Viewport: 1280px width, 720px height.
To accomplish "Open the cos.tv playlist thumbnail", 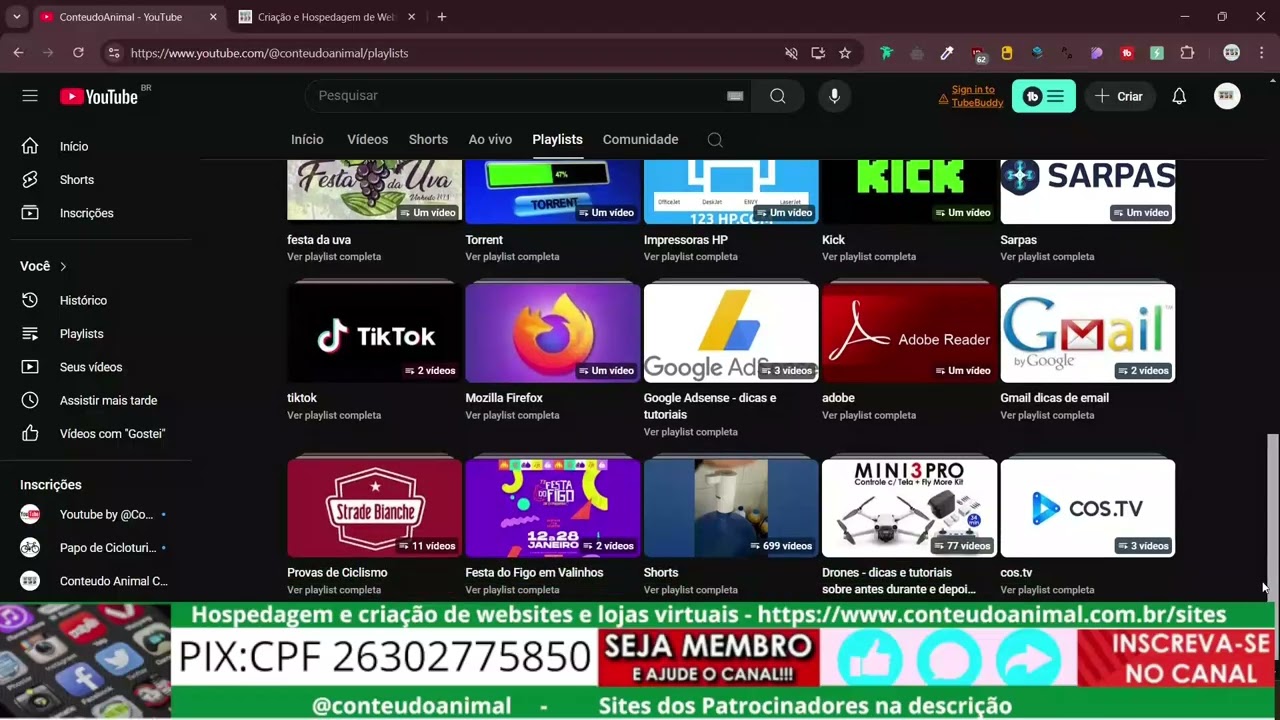I will pyautogui.click(x=1087, y=508).
